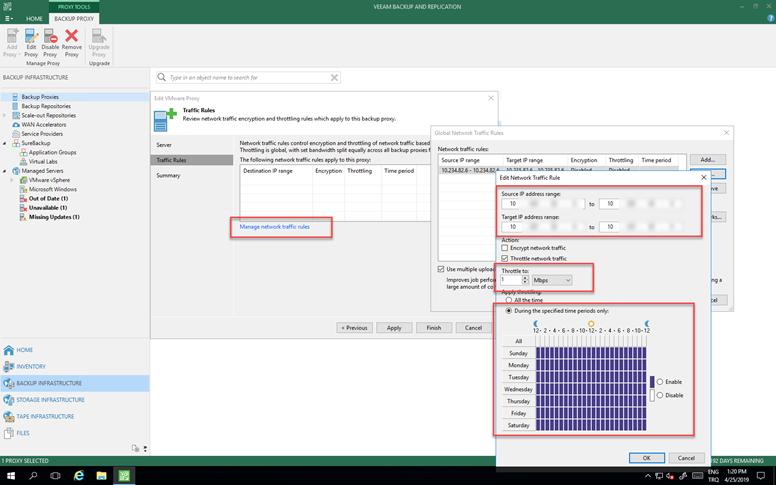
Task: Open the Storage Infrastructure pane
Action: tap(50, 400)
